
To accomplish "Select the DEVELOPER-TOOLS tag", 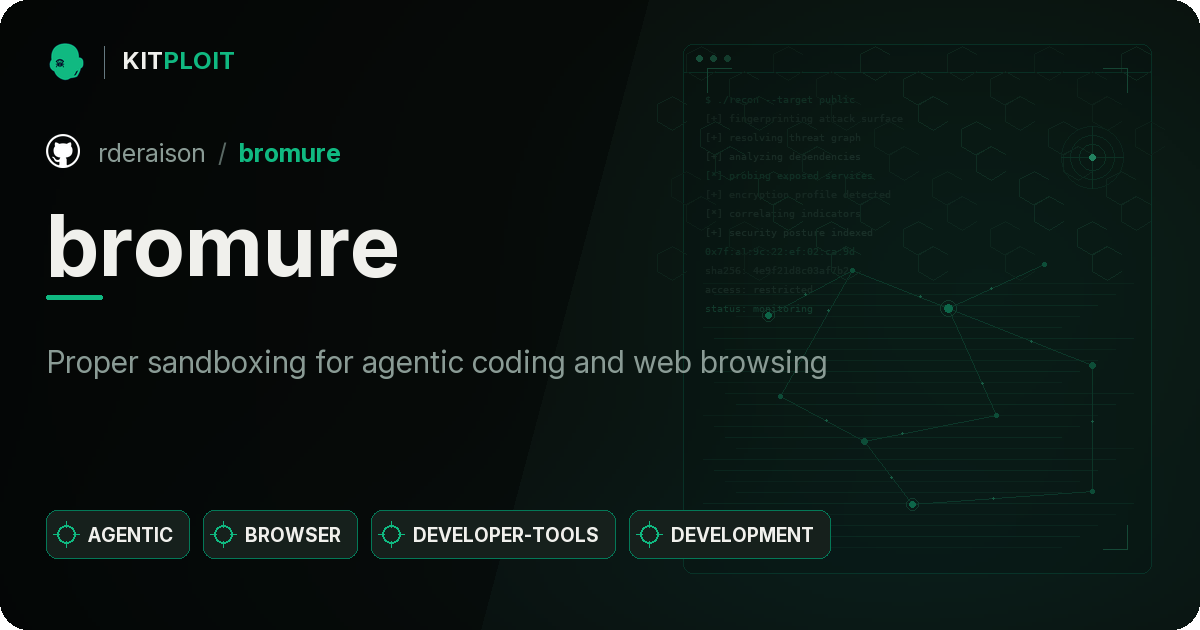I will pos(493,535).
